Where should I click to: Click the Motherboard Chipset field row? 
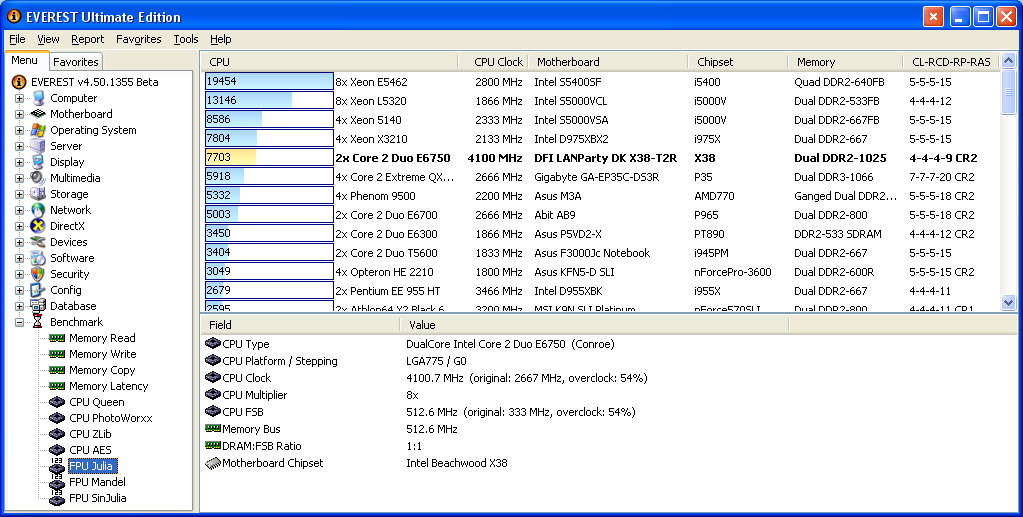(611, 463)
